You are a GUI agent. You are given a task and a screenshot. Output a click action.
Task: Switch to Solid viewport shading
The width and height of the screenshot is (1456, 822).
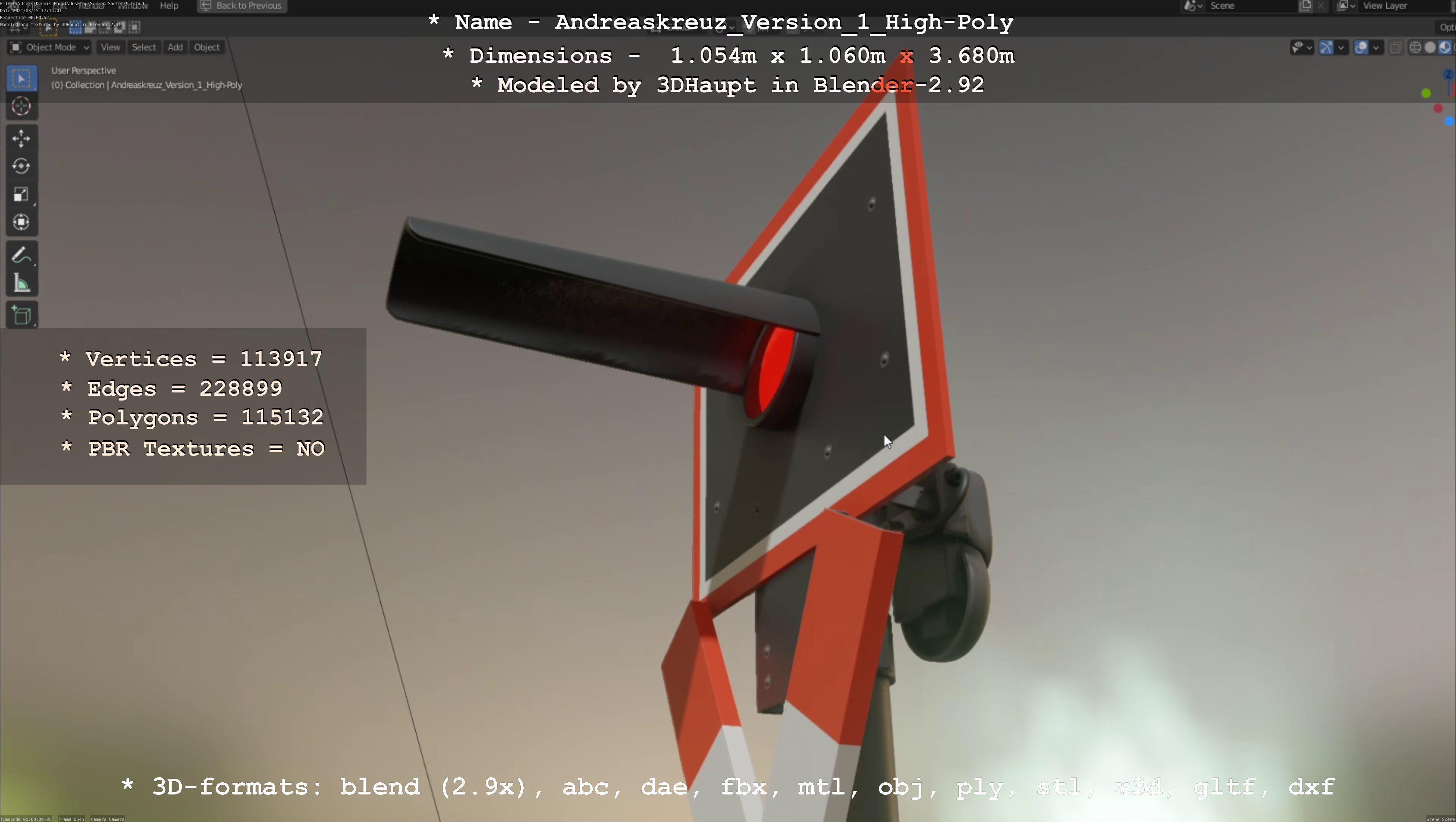tap(1430, 47)
